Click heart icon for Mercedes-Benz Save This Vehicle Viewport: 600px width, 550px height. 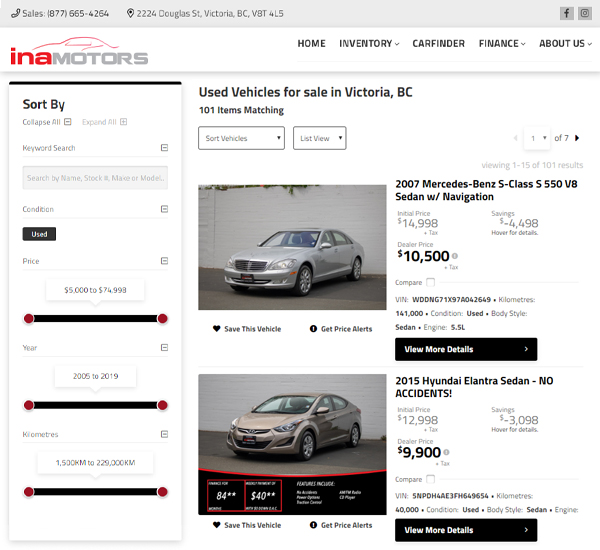tap(217, 329)
